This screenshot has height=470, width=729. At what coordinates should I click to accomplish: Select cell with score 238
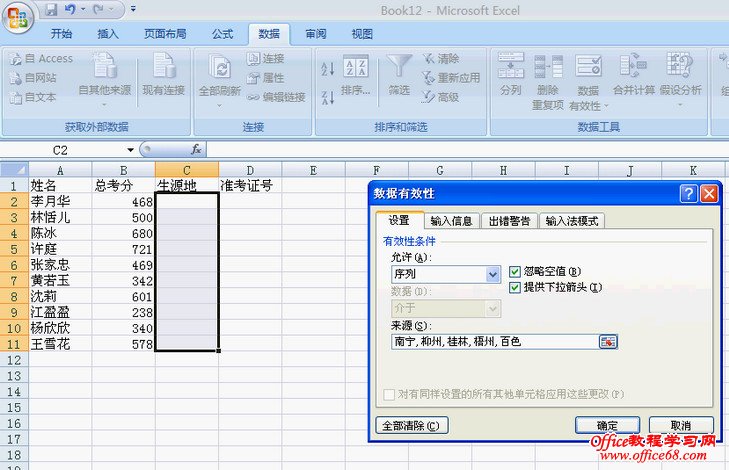click(123, 312)
